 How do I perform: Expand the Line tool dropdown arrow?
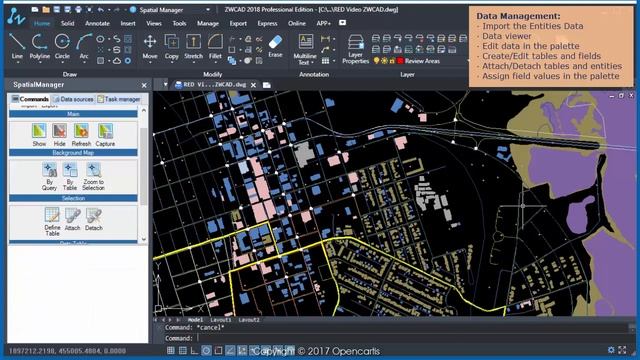18,62
